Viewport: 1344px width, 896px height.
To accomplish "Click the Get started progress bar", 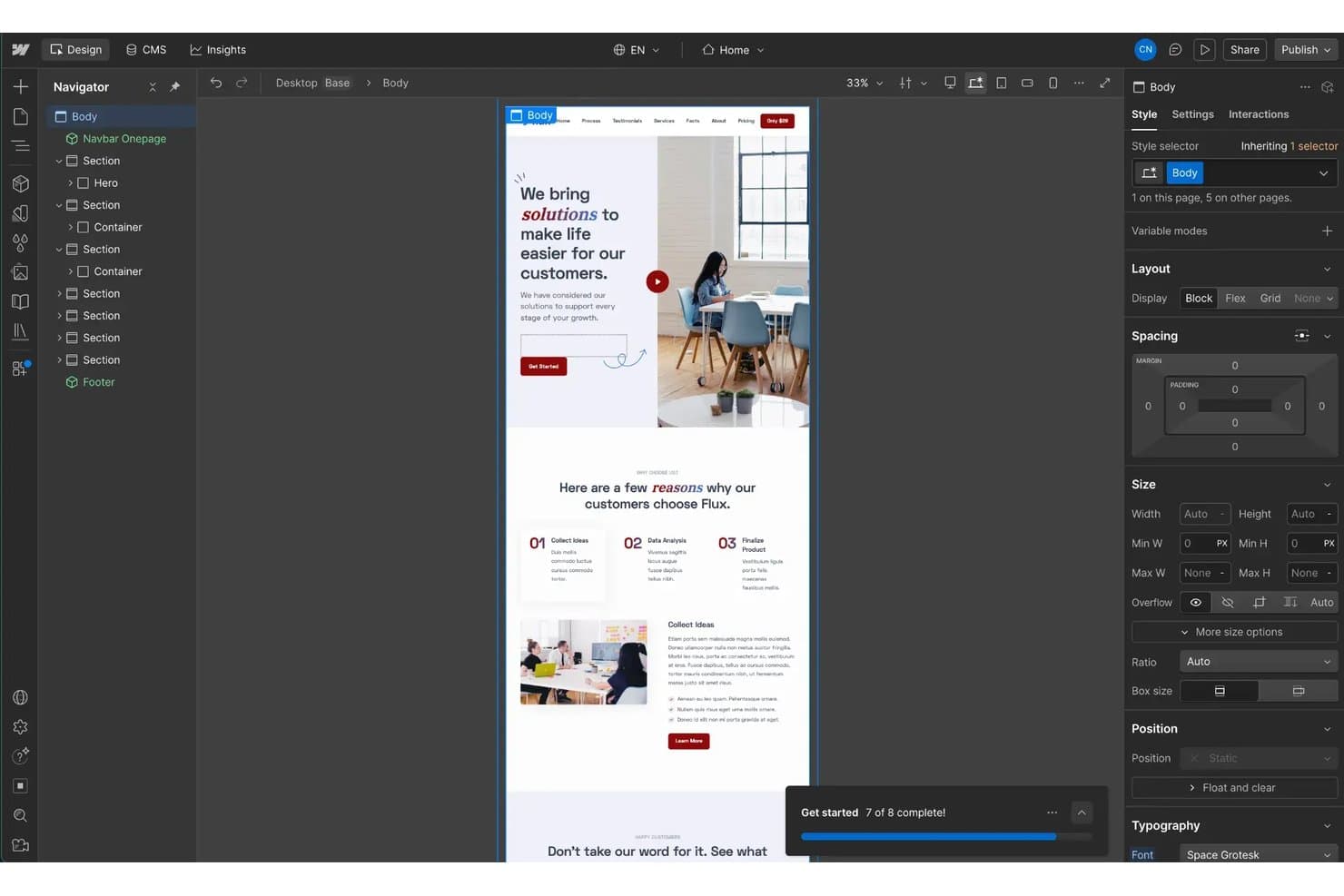I will (945, 836).
